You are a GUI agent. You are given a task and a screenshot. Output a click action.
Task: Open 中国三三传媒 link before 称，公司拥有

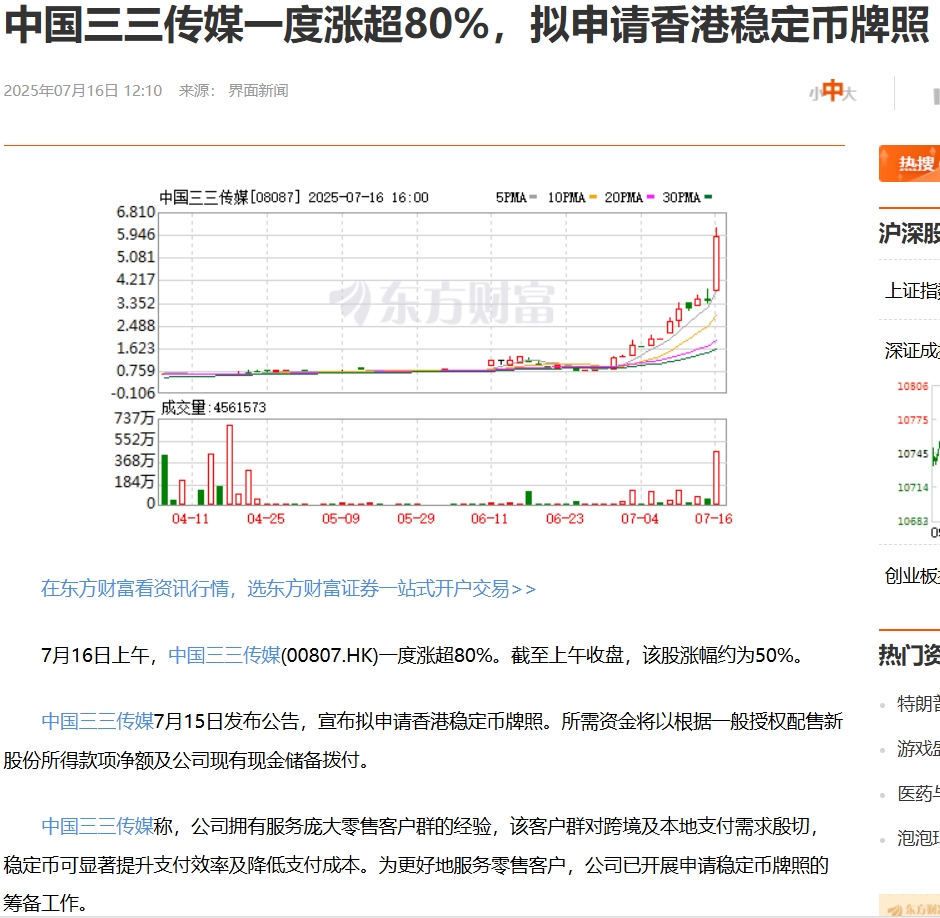(x=97, y=826)
